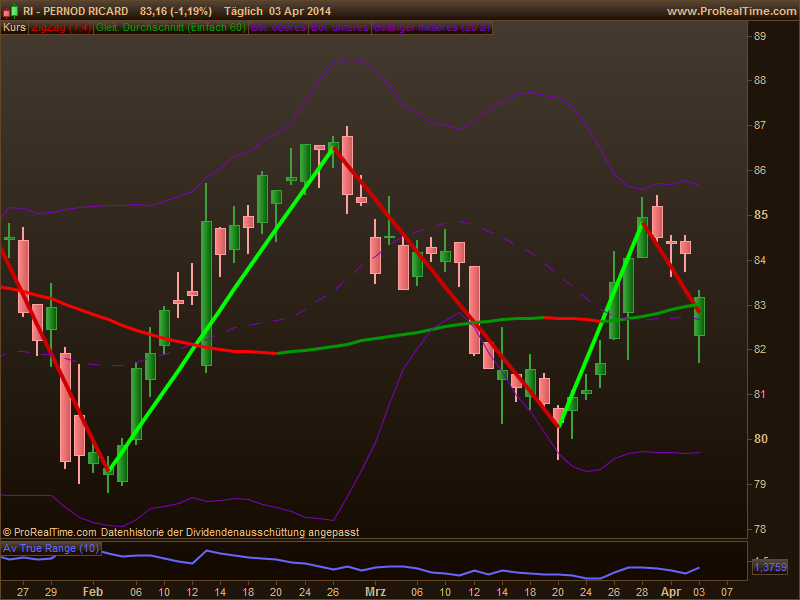
Task: Click the Feb label on time axis
Action: click(x=93, y=592)
